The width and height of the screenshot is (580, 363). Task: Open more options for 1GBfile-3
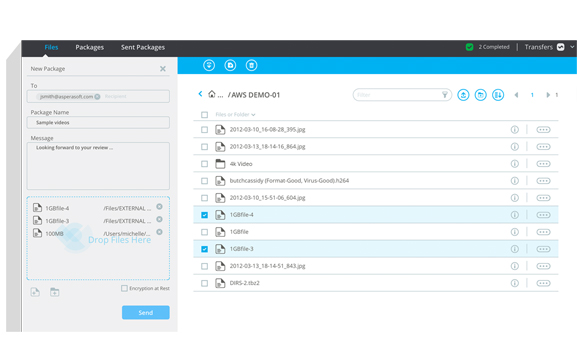pos(543,249)
